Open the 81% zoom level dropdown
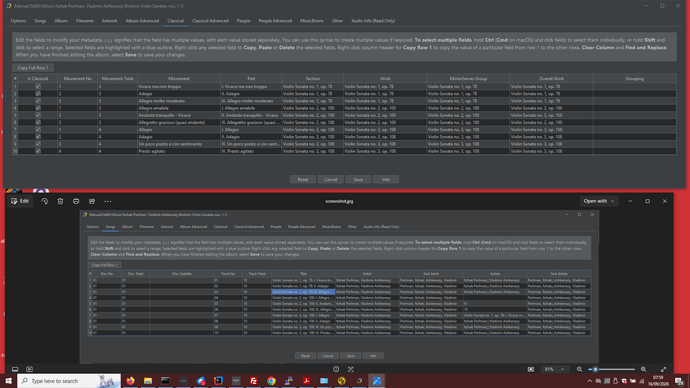The width and height of the screenshot is (690, 388). click(x=554, y=369)
